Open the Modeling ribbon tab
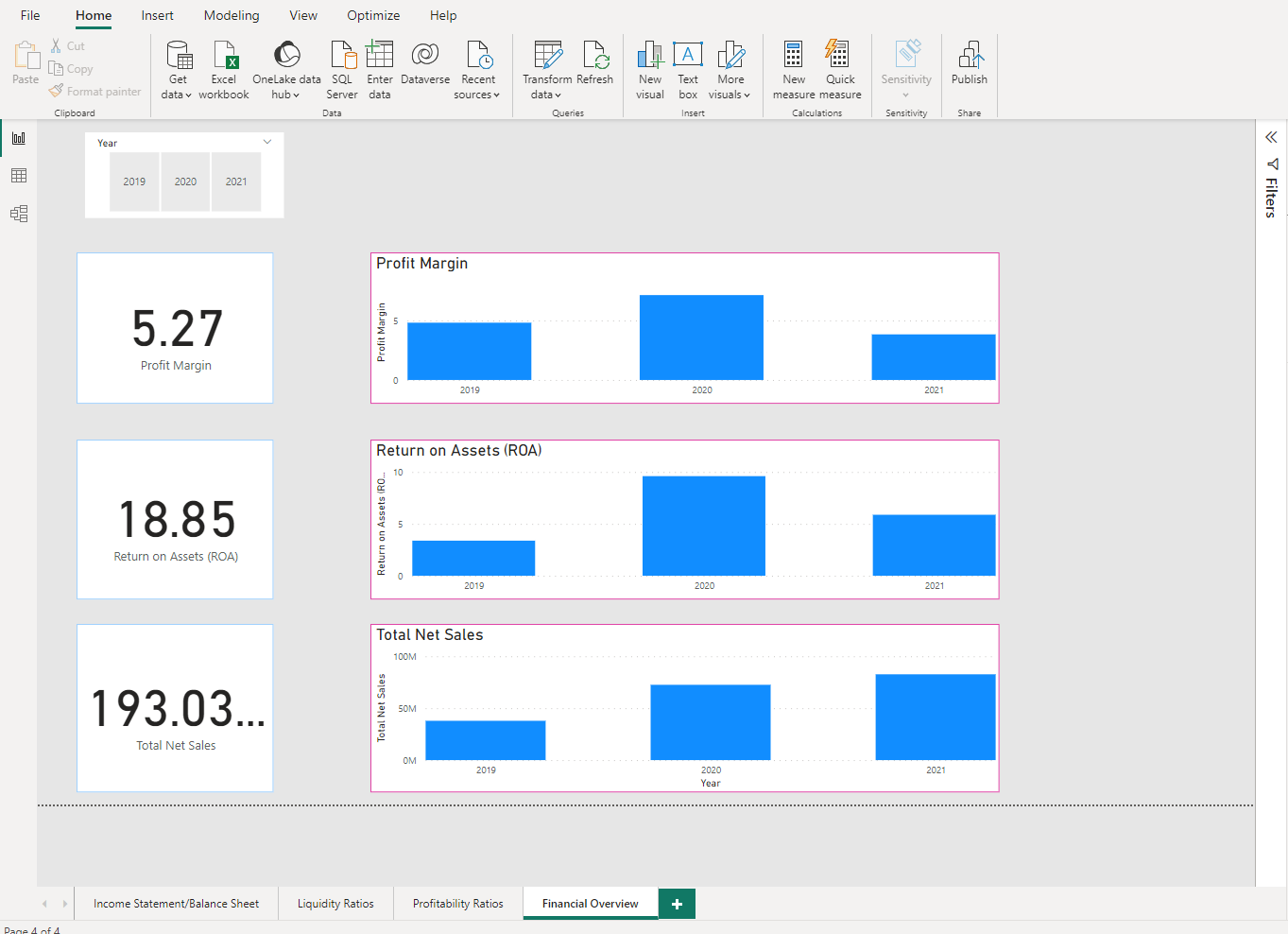This screenshot has width=1288, height=934. (232, 15)
